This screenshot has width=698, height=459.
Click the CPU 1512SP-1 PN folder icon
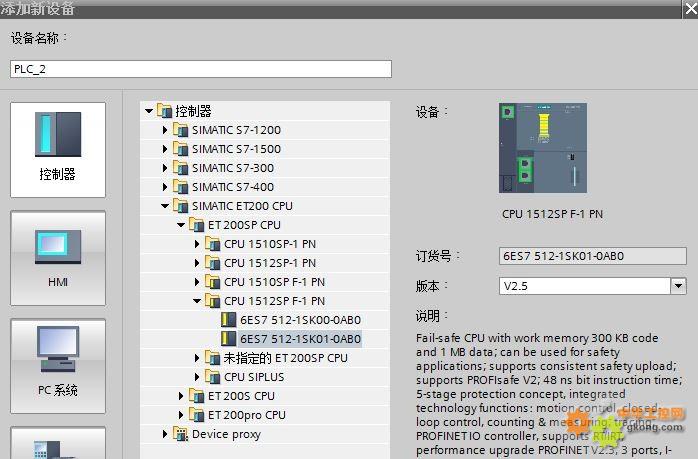pyautogui.click(x=212, y=263)
